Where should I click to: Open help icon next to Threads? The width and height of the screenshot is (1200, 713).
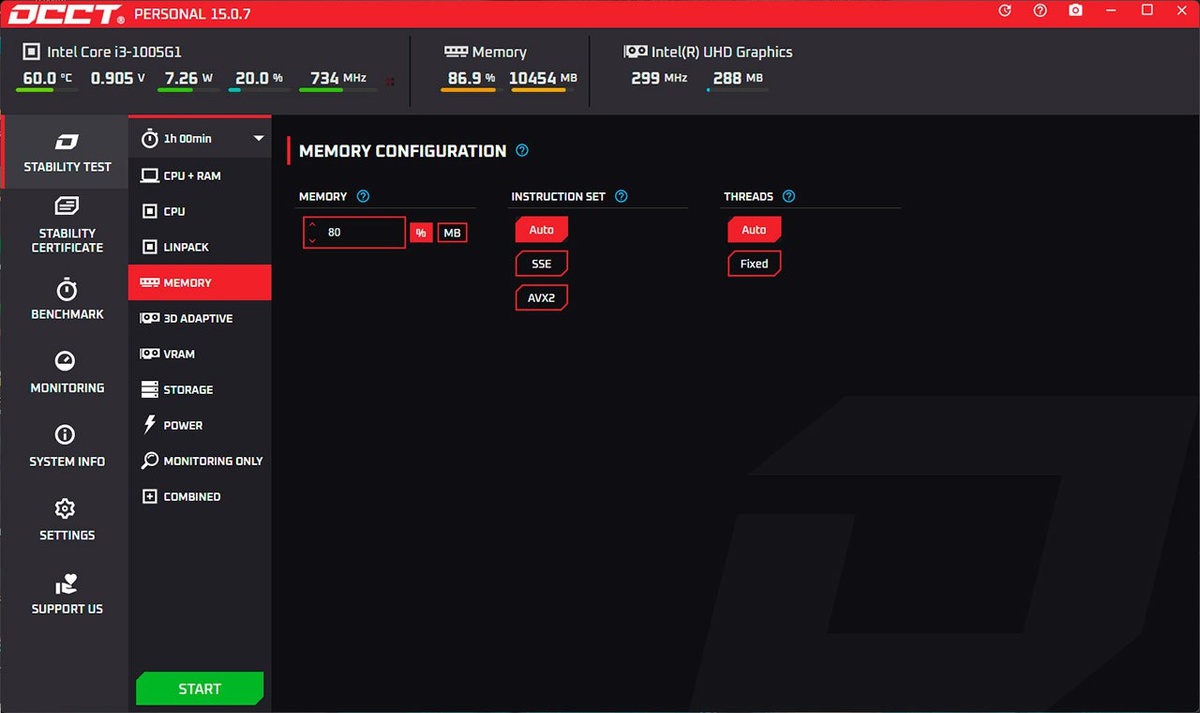coord(789,196)
